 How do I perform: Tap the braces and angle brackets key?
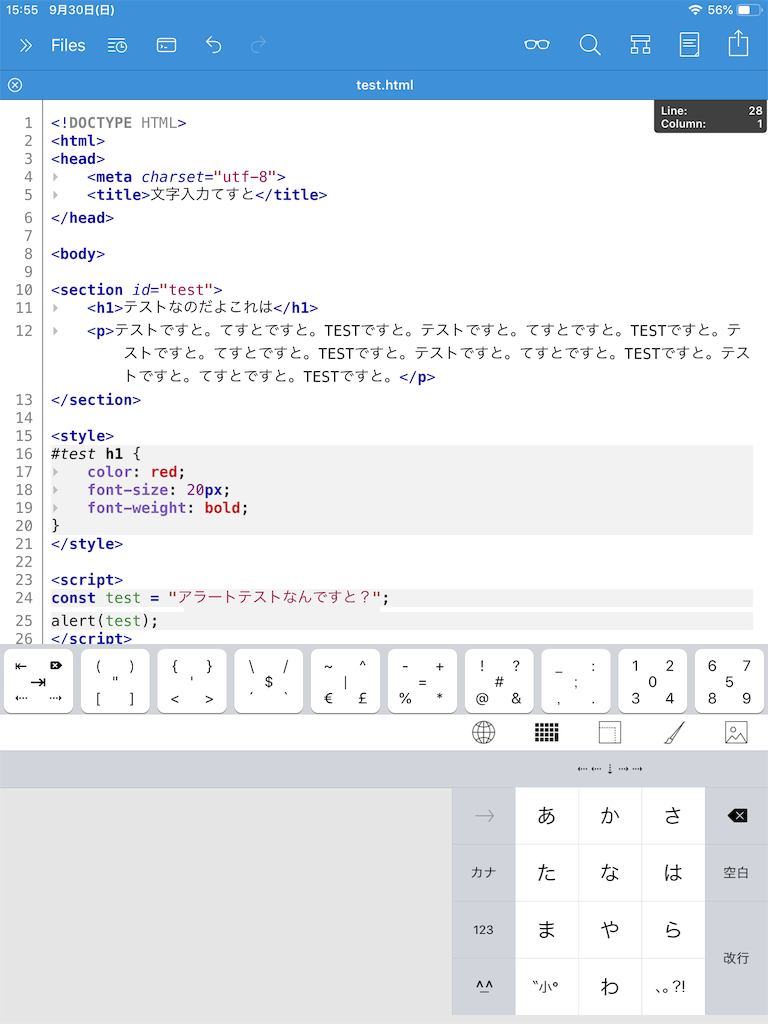click(x=192, y=681)
